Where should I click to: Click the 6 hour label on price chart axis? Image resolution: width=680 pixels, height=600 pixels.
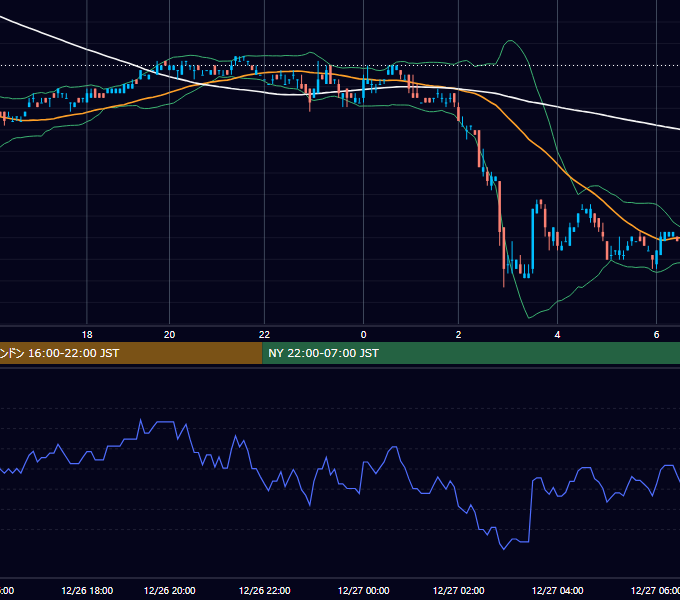pyautogui.click(x=656, y=334)
